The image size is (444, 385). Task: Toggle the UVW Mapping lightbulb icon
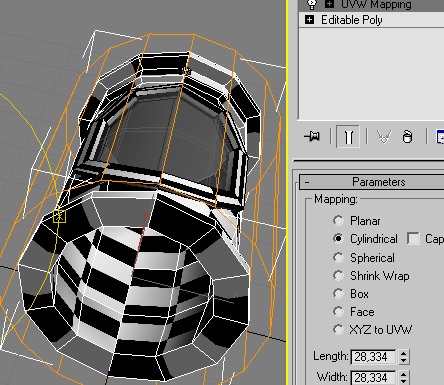click(x=312, y=4)
